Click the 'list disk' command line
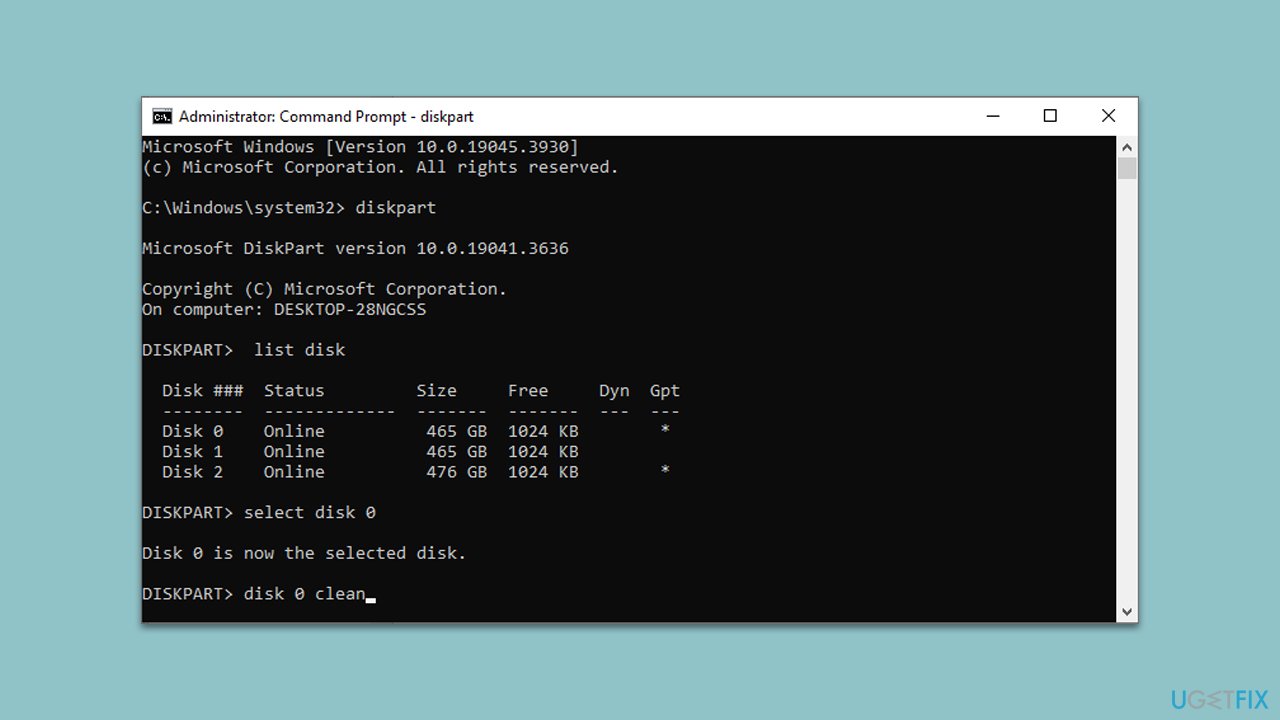The image size is (1280, 720). pyautogui.click(x=244, y=350)
